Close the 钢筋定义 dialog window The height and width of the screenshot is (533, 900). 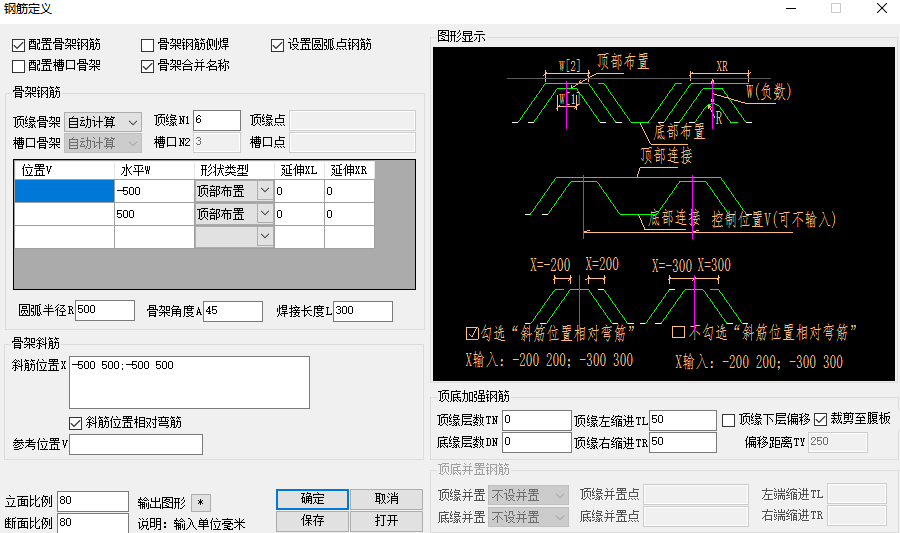tap(882, 8)
